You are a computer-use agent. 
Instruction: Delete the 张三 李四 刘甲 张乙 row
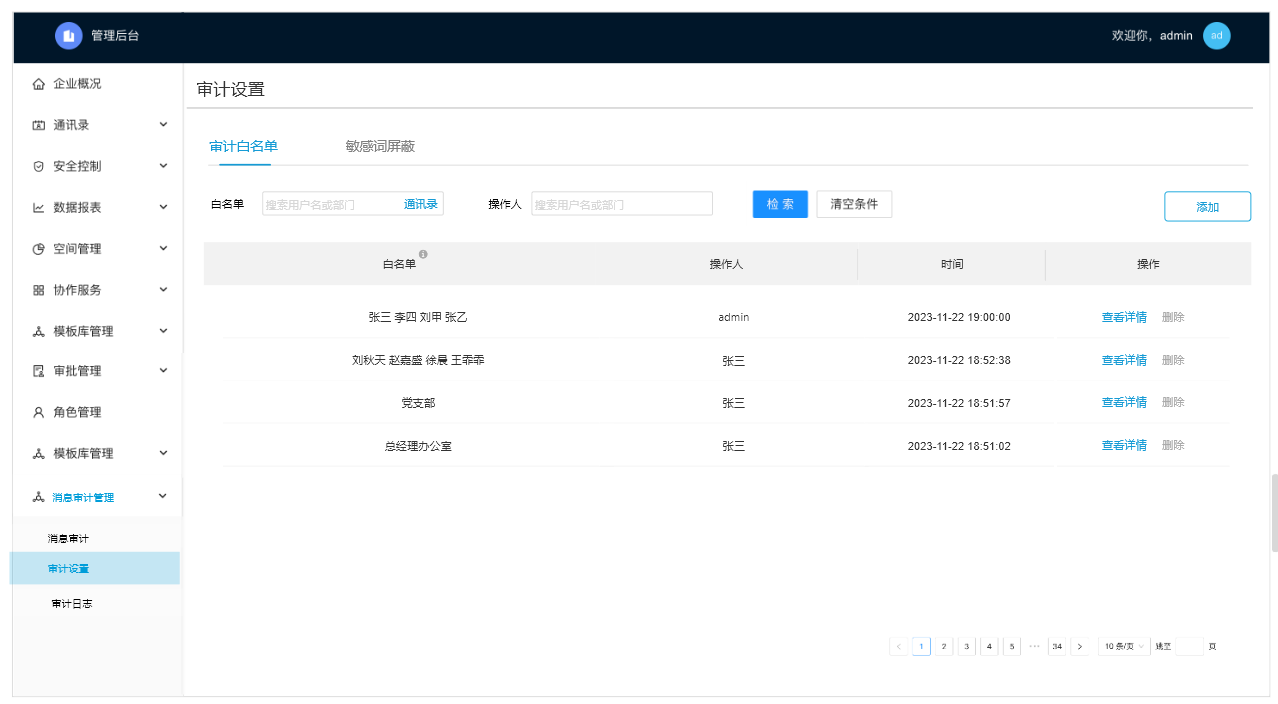point(1173,317)
